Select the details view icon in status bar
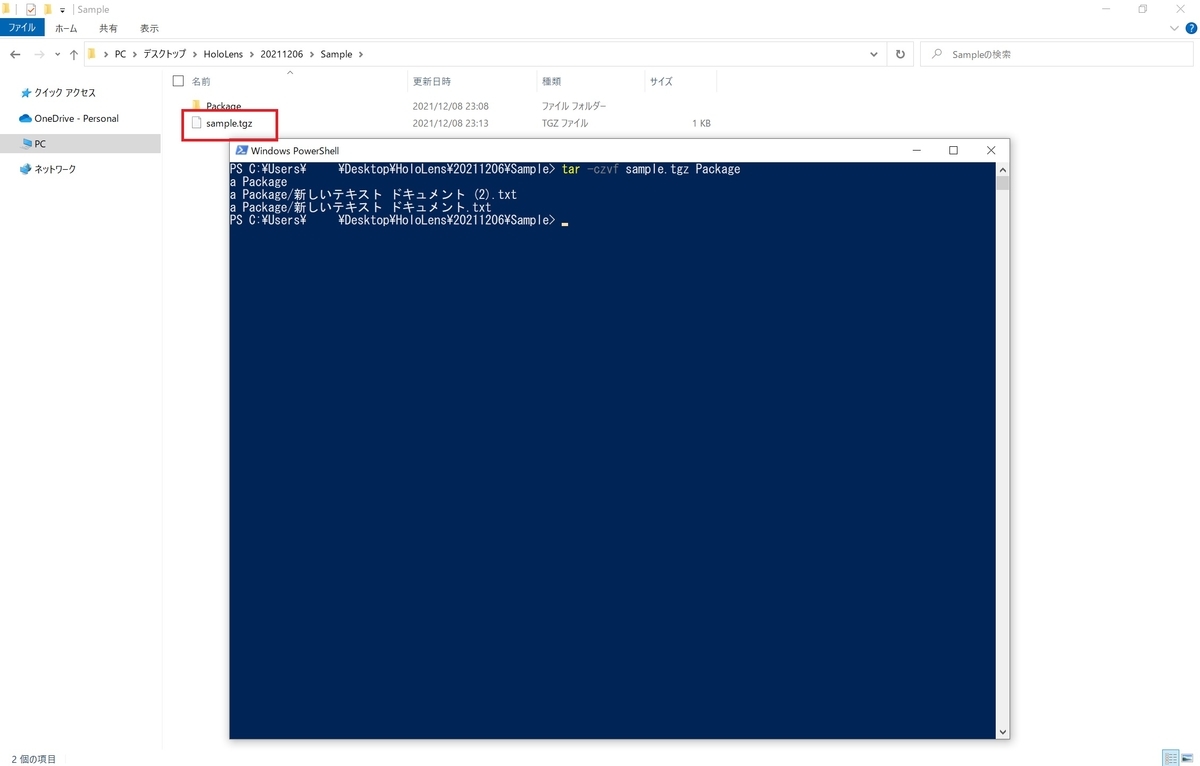Screen dimensions: 1200x766 point(1172,757)
